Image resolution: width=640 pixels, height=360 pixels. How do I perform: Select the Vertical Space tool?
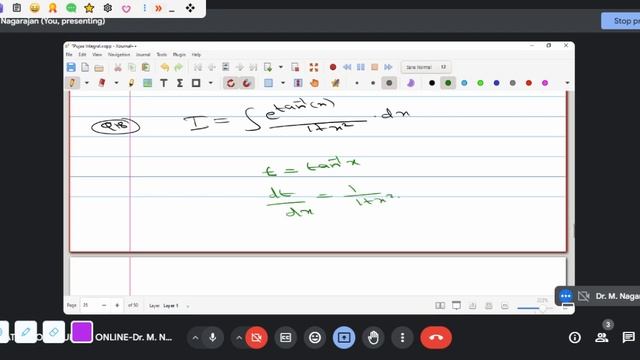(x=298, y=83)
